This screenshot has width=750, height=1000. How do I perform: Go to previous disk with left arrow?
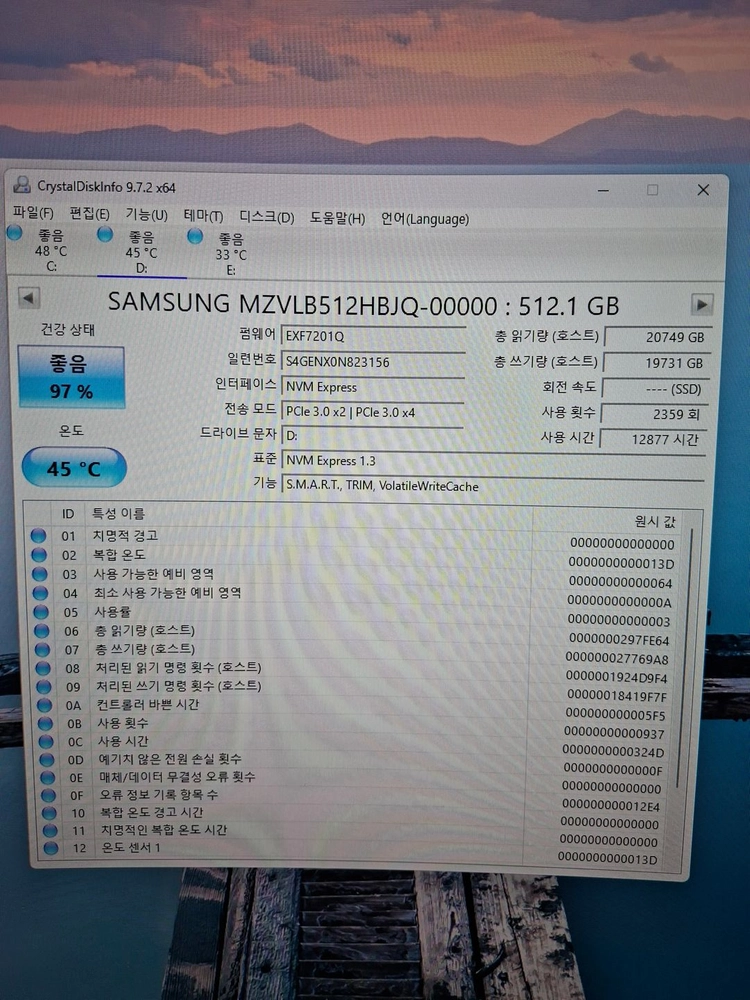click(29, 298)
